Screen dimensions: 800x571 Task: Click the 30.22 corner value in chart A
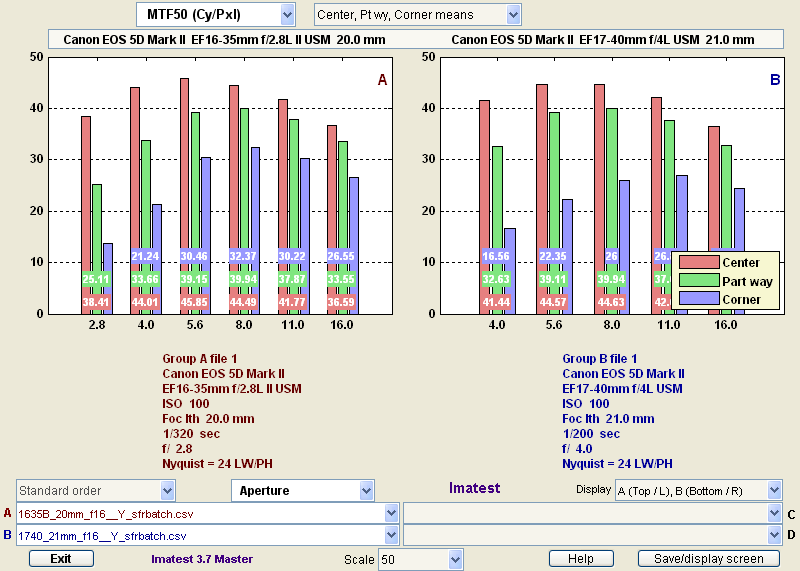tap(292, 256)
